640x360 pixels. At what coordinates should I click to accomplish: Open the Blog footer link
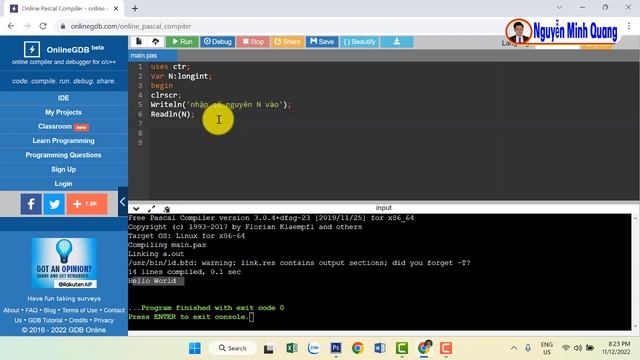(50, 310)
